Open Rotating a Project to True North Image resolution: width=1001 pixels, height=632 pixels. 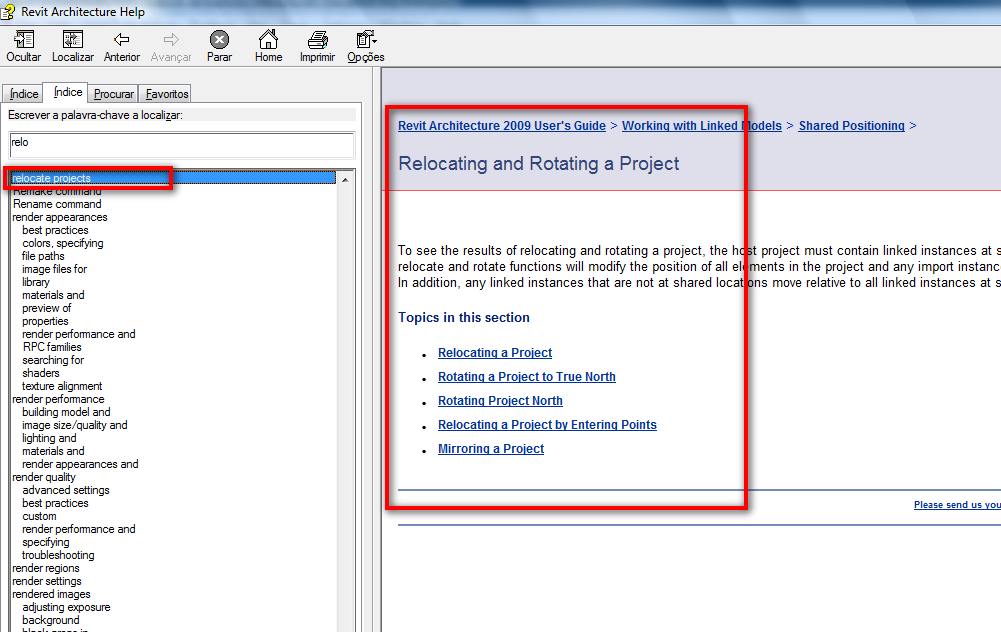(x=527, y=377)
